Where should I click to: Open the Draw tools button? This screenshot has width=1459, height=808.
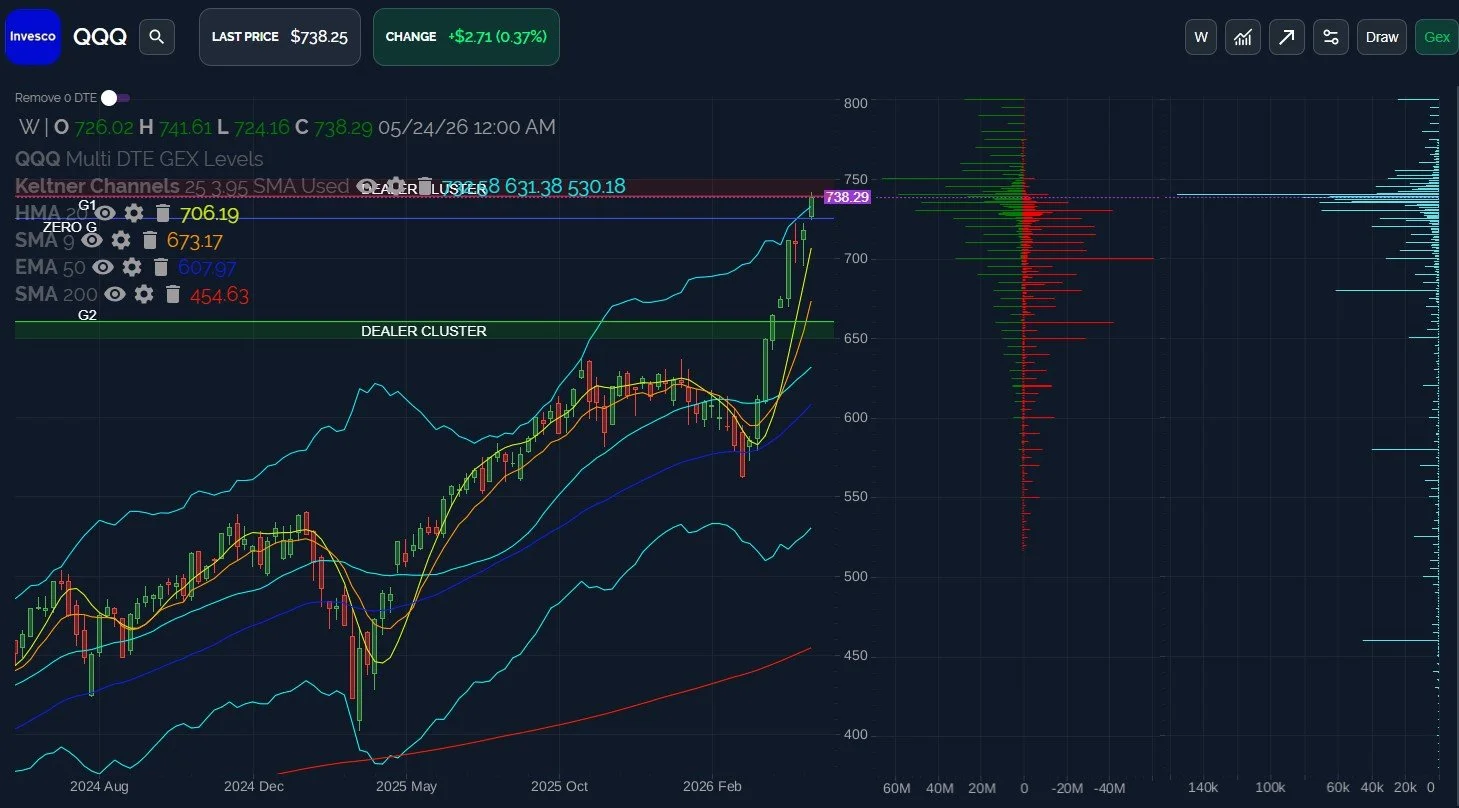click(1382, 37)
